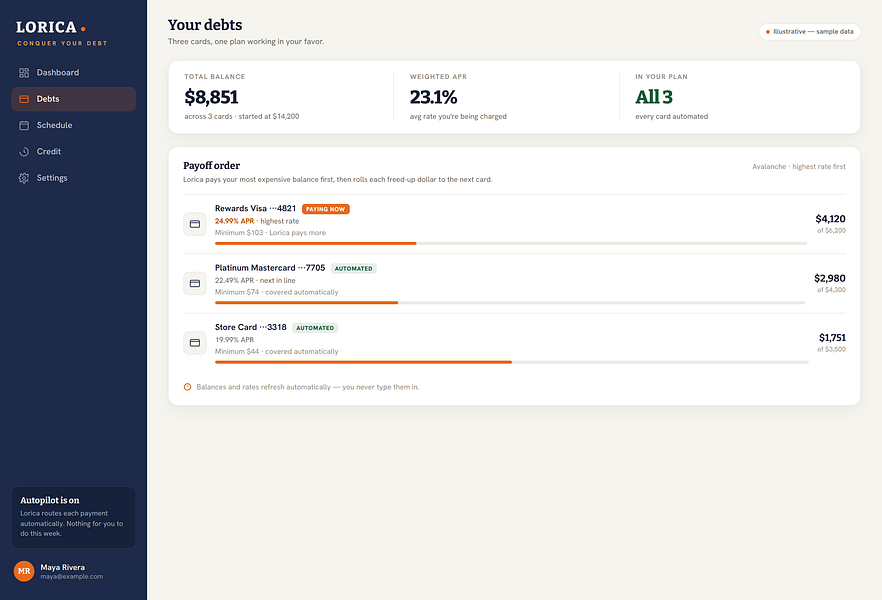The height and width of the screenshot is (600, 882).
Task: Click the Platinum Mastercard card icon
Action: [x=195, y=283]
